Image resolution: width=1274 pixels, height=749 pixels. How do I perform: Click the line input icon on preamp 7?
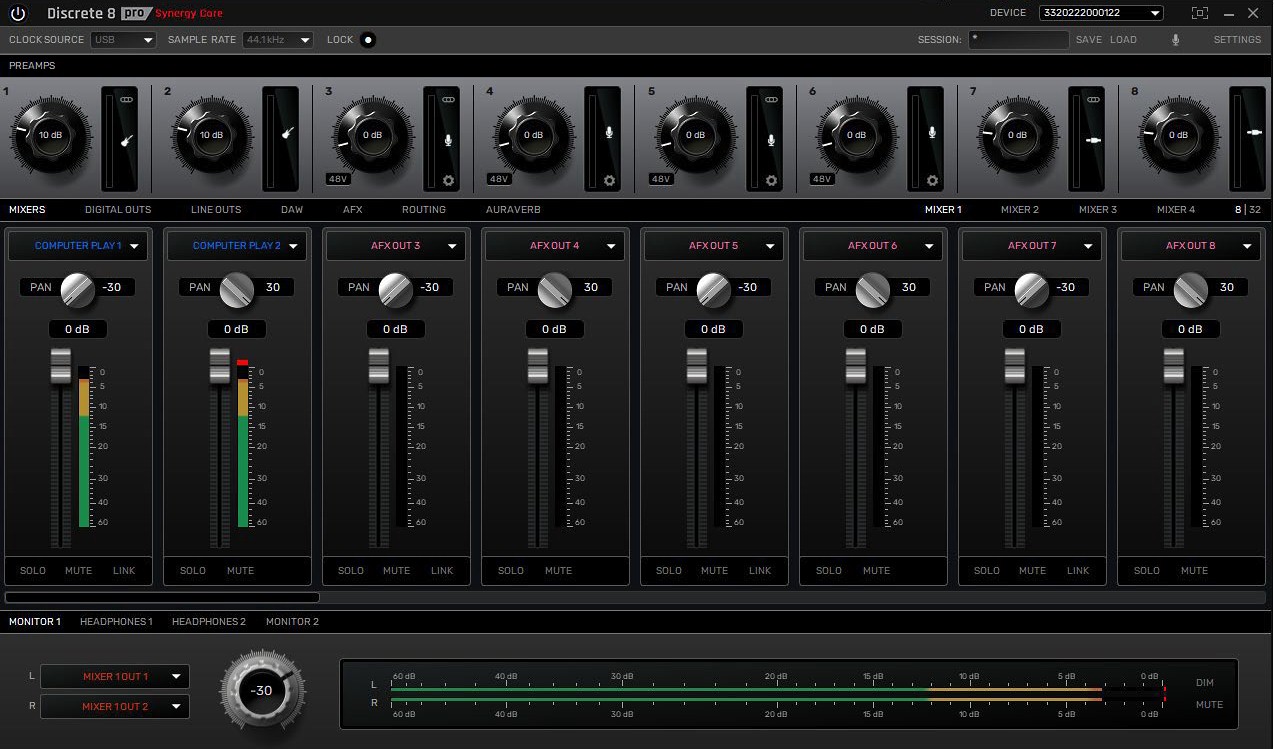[1093, 140]
